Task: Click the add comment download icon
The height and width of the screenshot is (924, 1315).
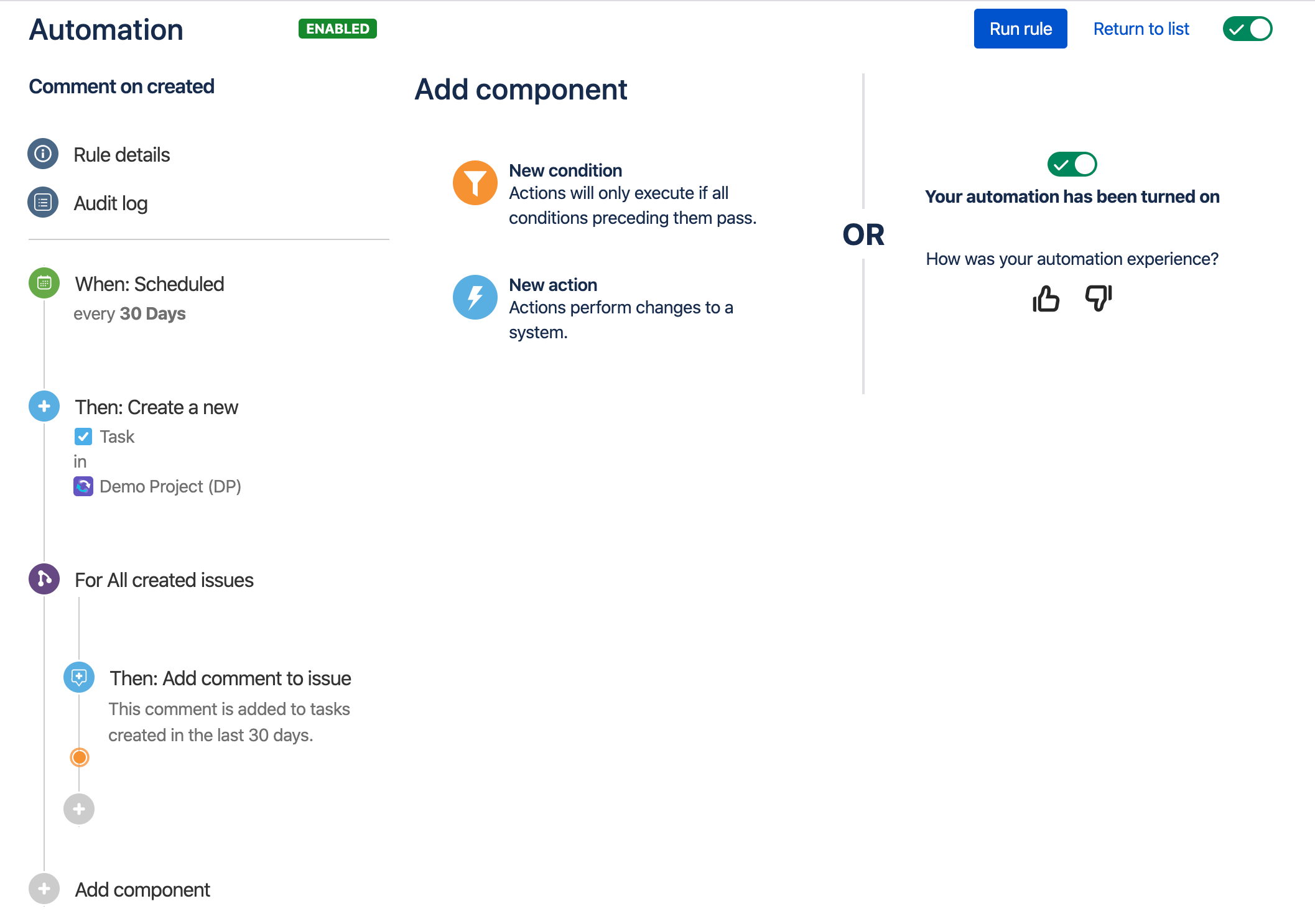Action: coord(79,678)
